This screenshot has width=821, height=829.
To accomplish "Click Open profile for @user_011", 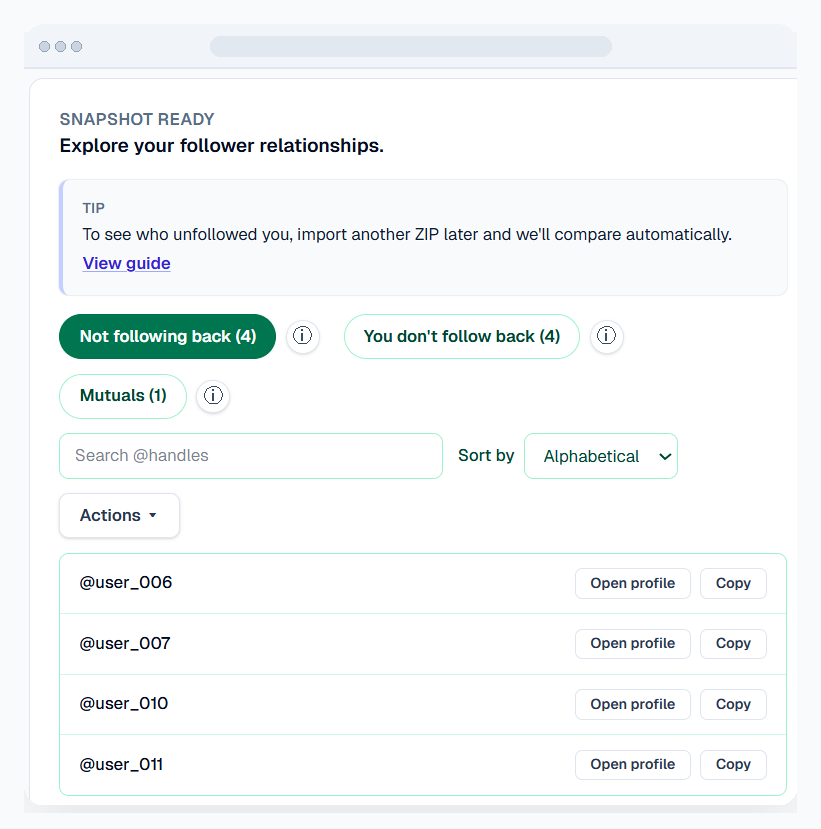I will tap(632, 764).
